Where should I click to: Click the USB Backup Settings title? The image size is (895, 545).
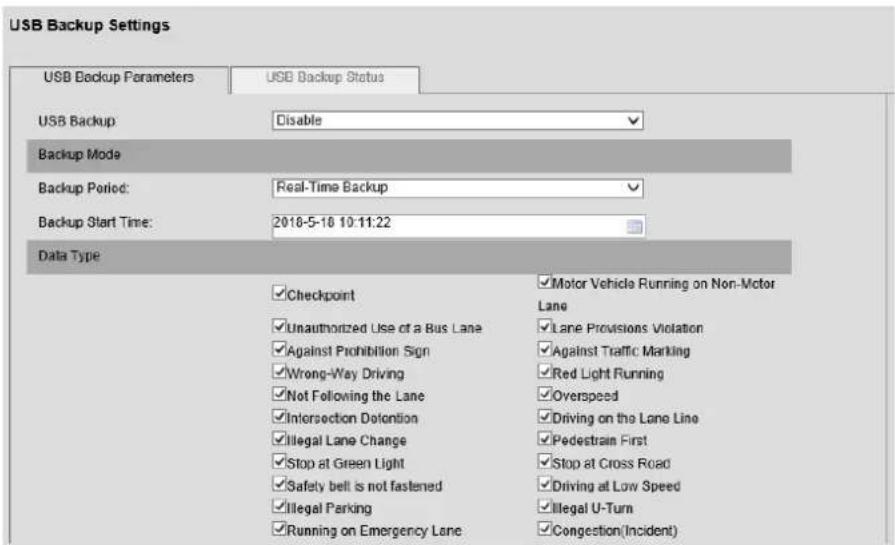[x=90, y=26]
